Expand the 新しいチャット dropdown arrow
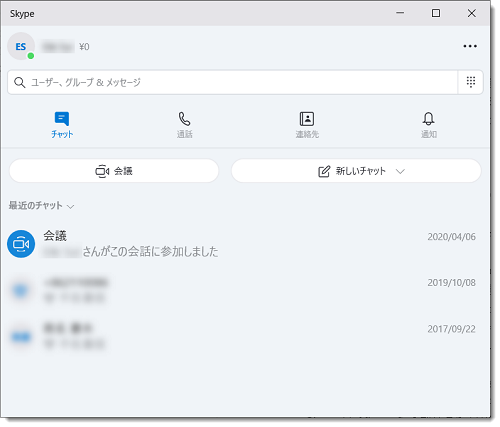Image resolution: width=500 pixels, height=427 pixels. (x=400, y=171)
